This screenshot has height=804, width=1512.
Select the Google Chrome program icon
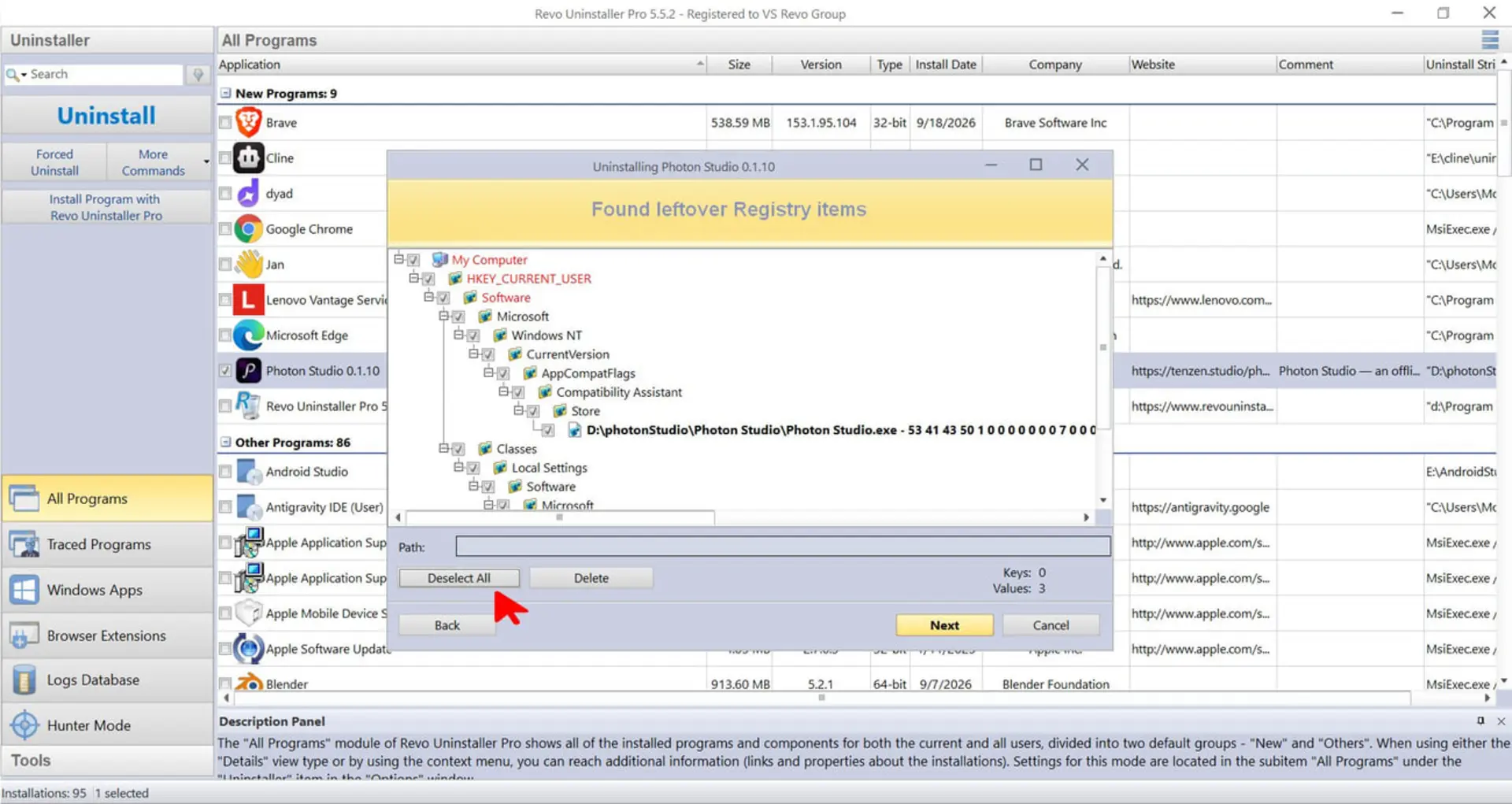click(x=248, y=229)
